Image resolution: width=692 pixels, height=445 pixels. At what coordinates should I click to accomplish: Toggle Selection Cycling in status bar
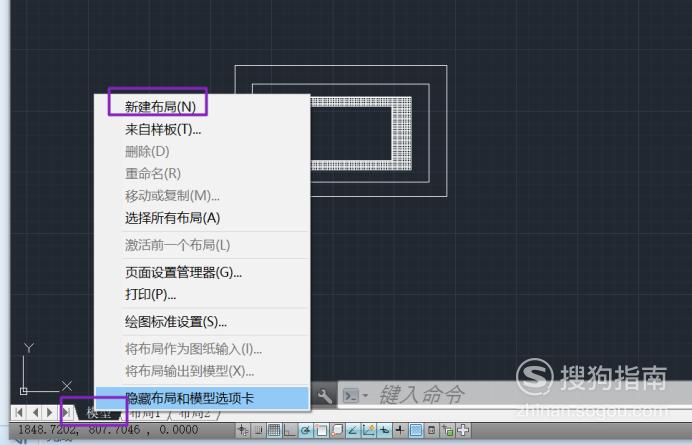pos(448,430)
